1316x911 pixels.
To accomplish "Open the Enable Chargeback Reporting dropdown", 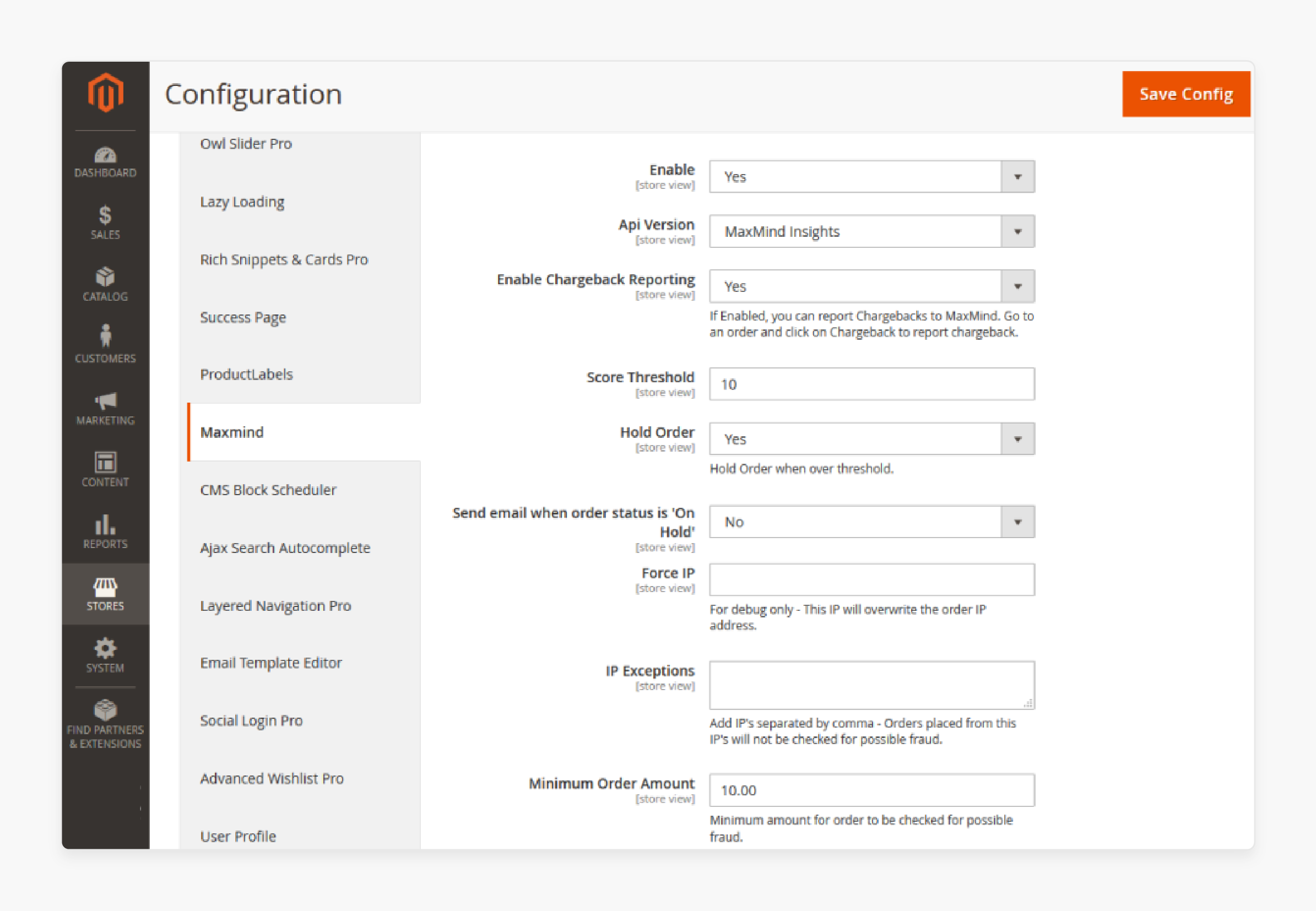I will 872,286.
